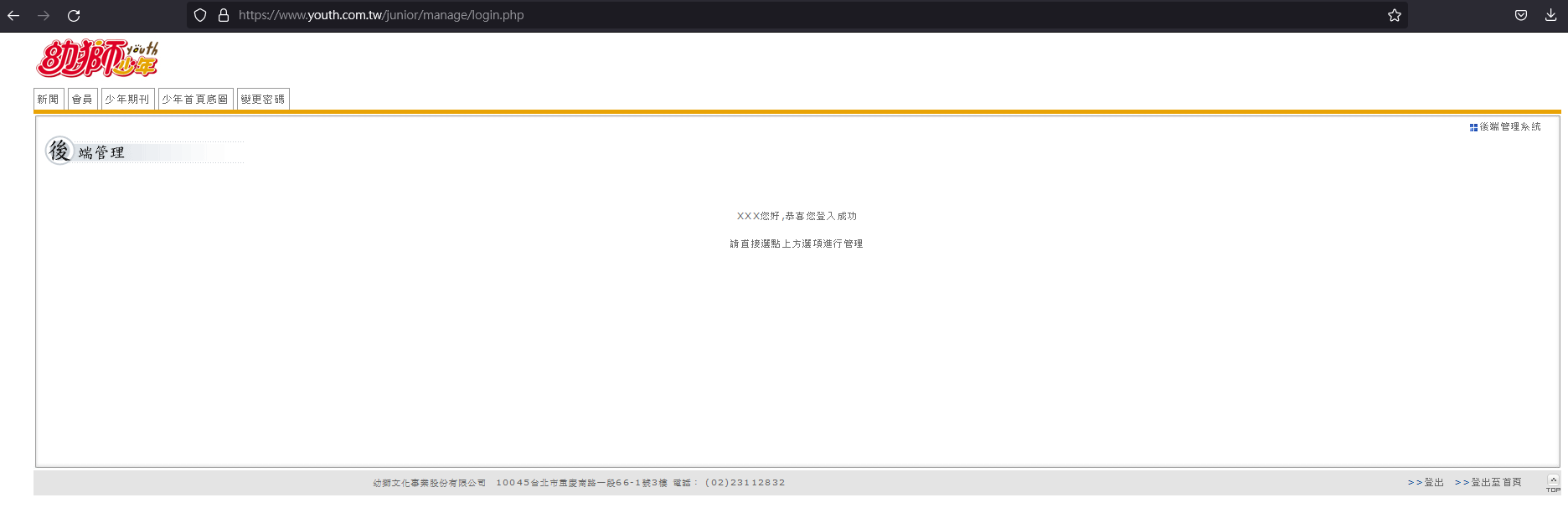Viewport: 1568px width, 513px height.
Task: Open the shield tracking protection icon
Action: click(x=200, y=15)
